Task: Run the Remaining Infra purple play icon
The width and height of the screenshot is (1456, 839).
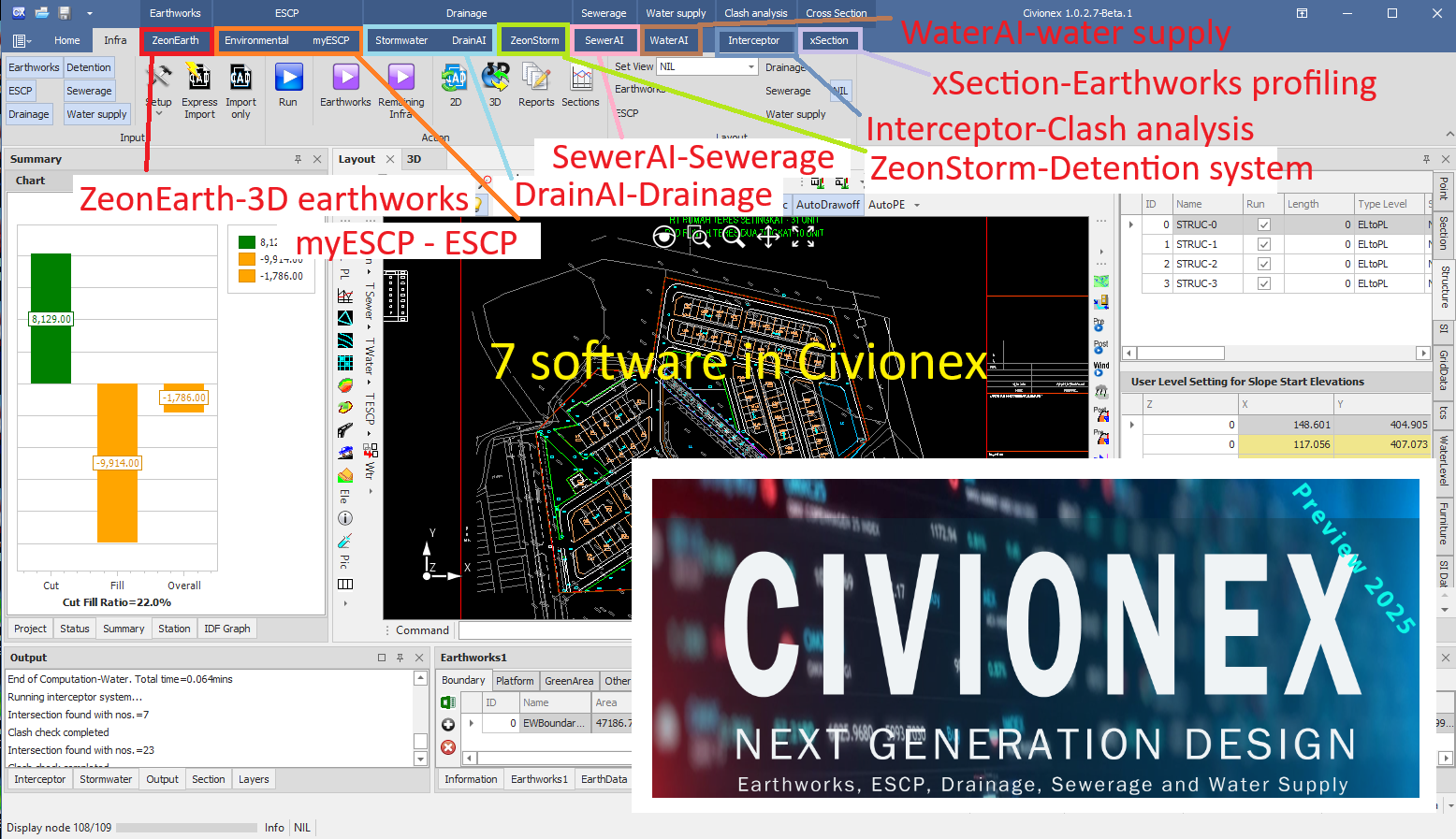Action: coord(400,77)
